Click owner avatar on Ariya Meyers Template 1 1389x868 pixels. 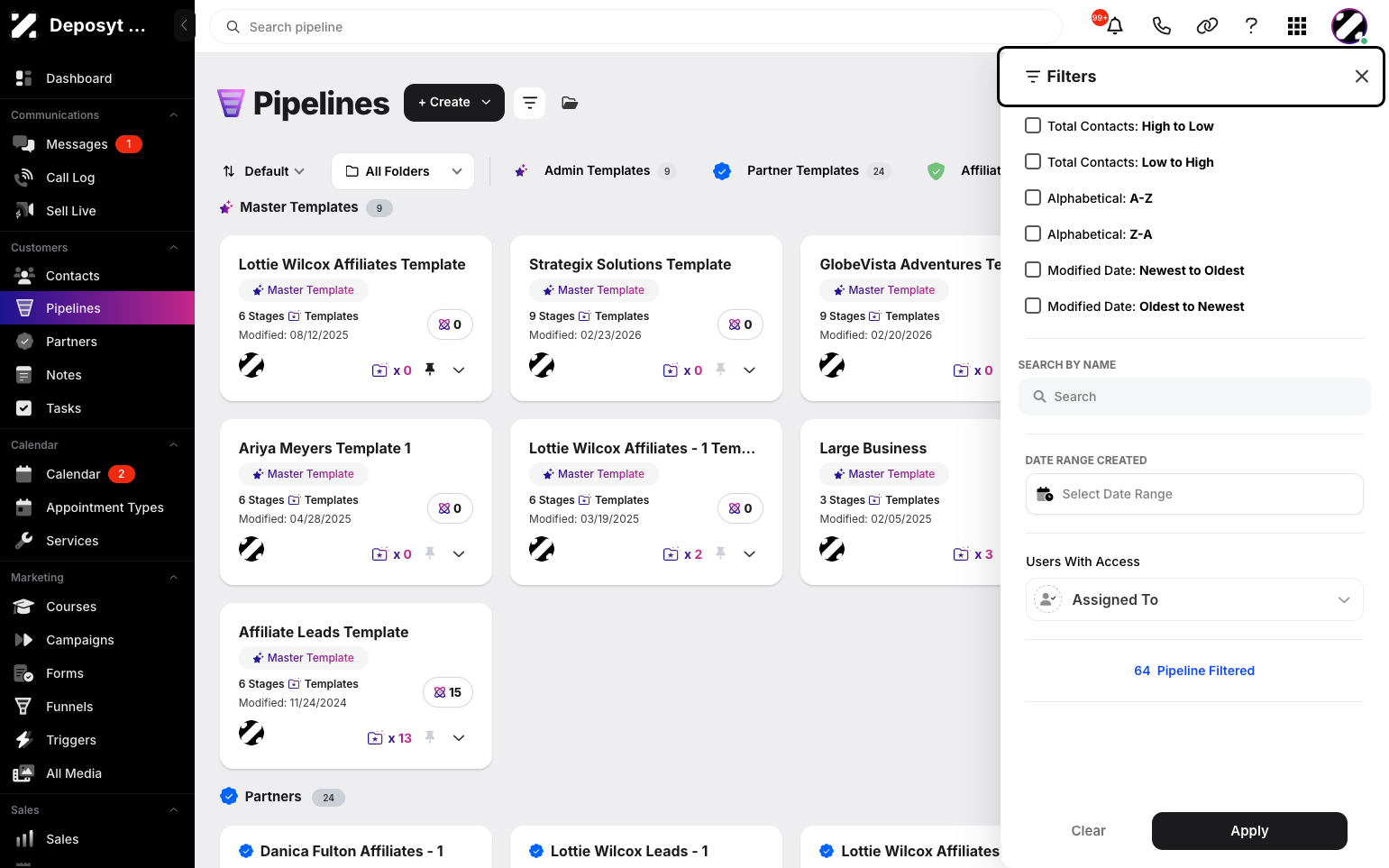(251, 549)
